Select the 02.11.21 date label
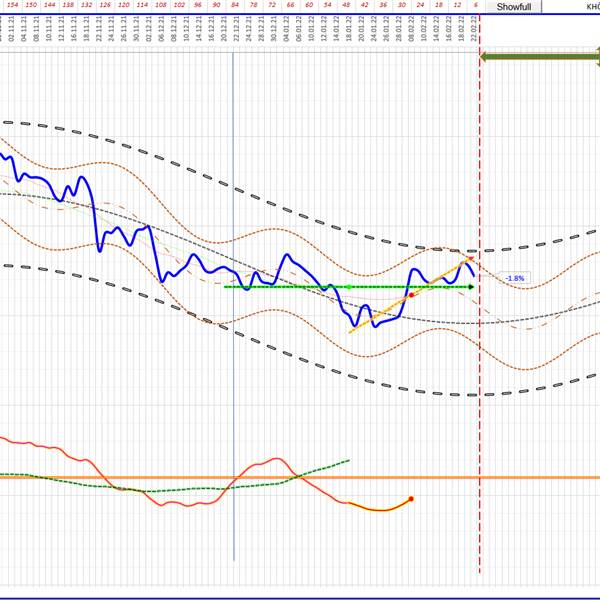Viewport: 600px width, 600px height. (11, 29)
